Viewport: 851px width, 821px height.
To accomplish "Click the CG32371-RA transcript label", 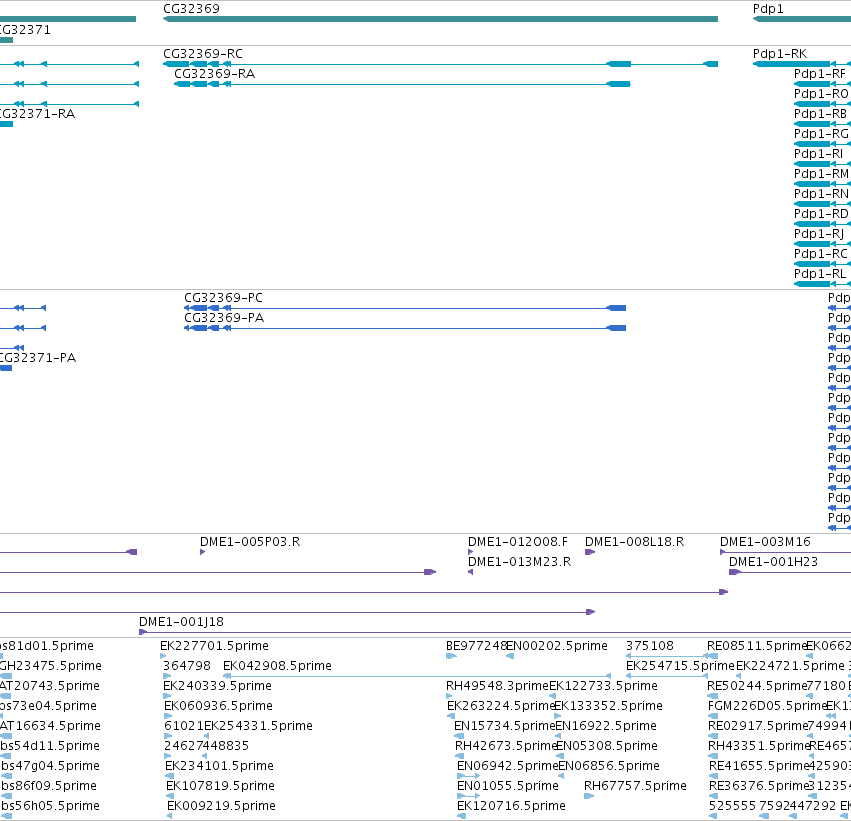I will point(36,114).
